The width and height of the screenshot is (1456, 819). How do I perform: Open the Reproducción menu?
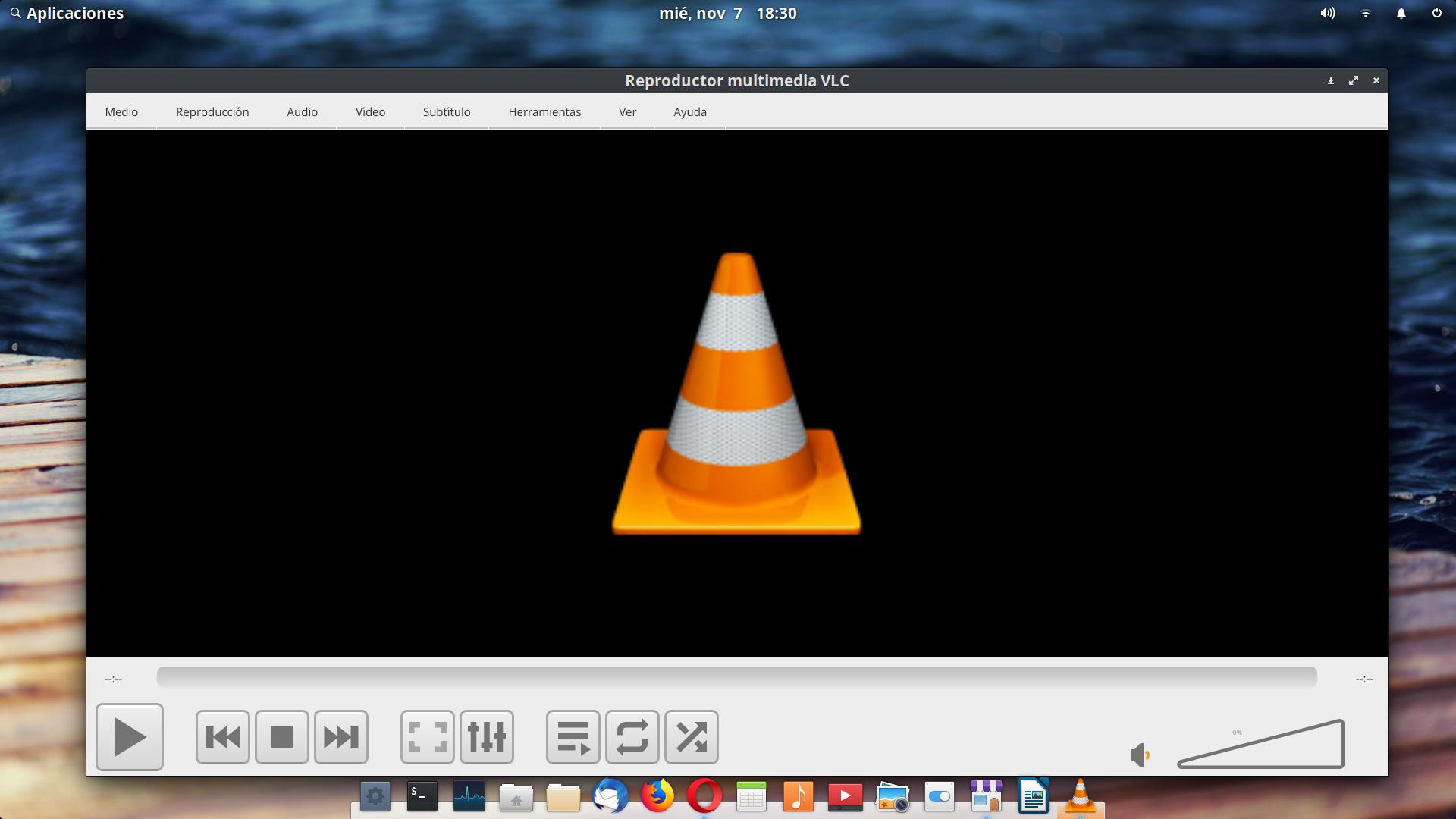click(212, 111)
